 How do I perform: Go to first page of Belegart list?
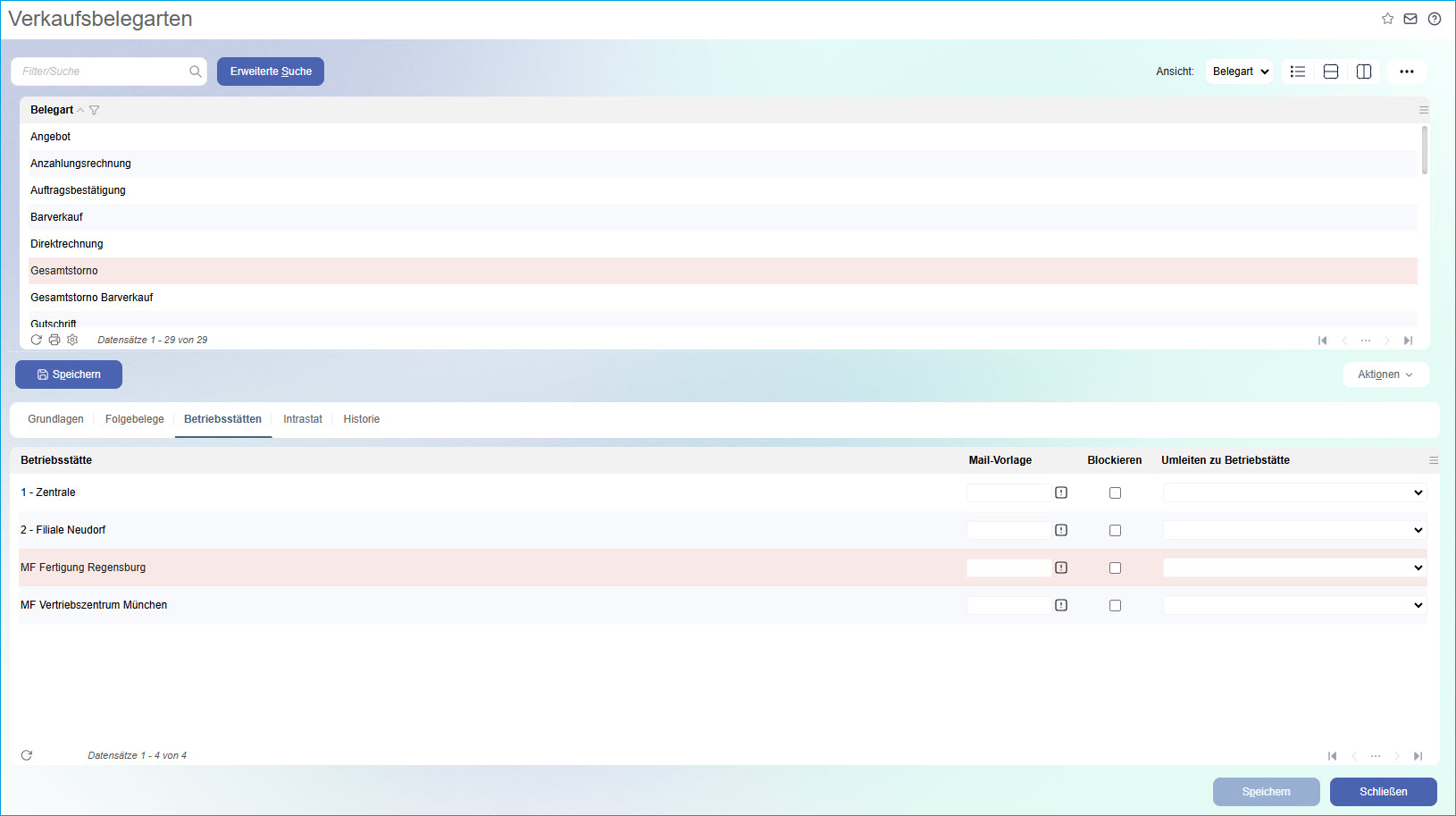point(1323,341)
